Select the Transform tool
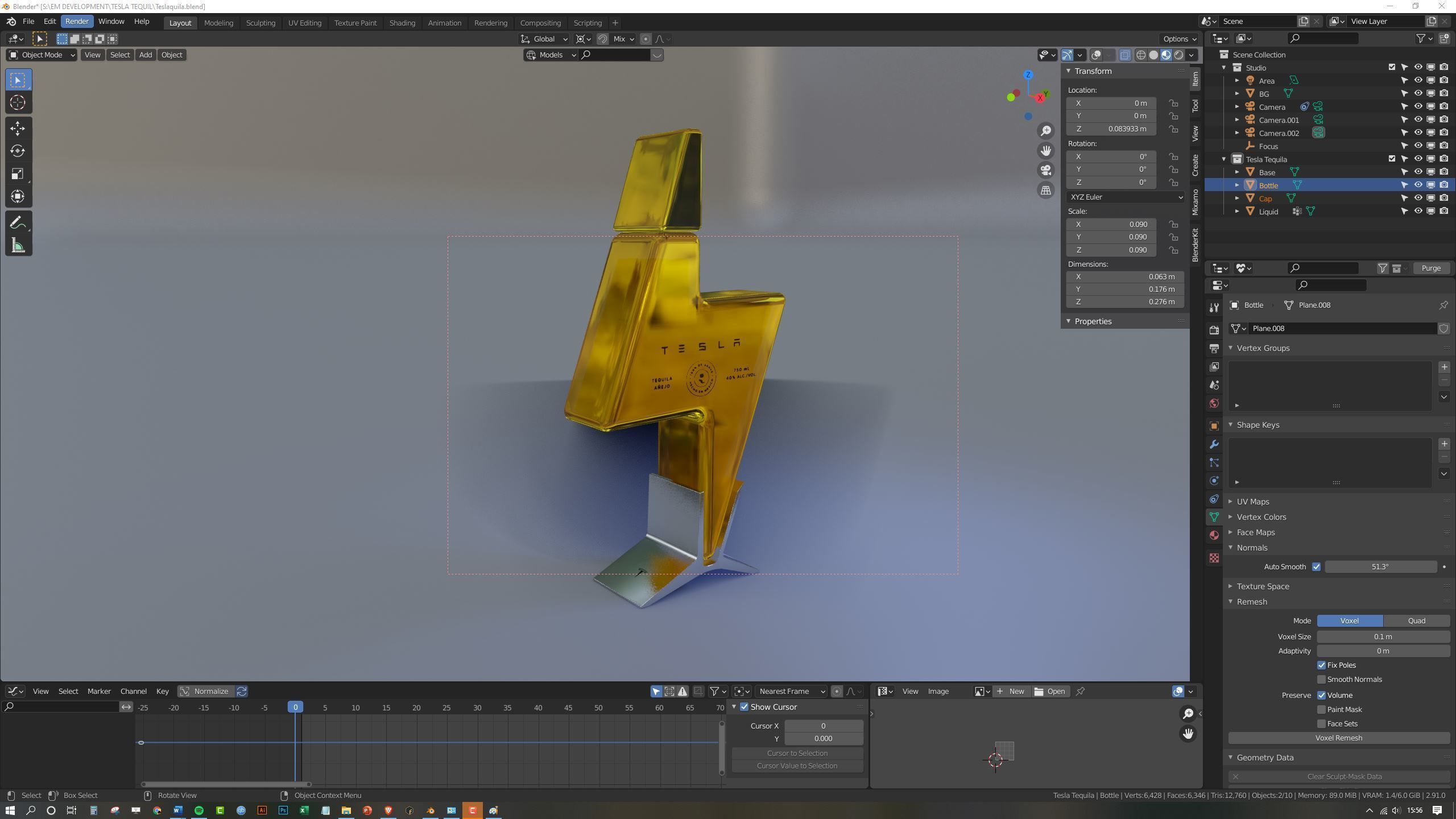The width and height of the screenshot is (1456, 819). coord(18,196)
